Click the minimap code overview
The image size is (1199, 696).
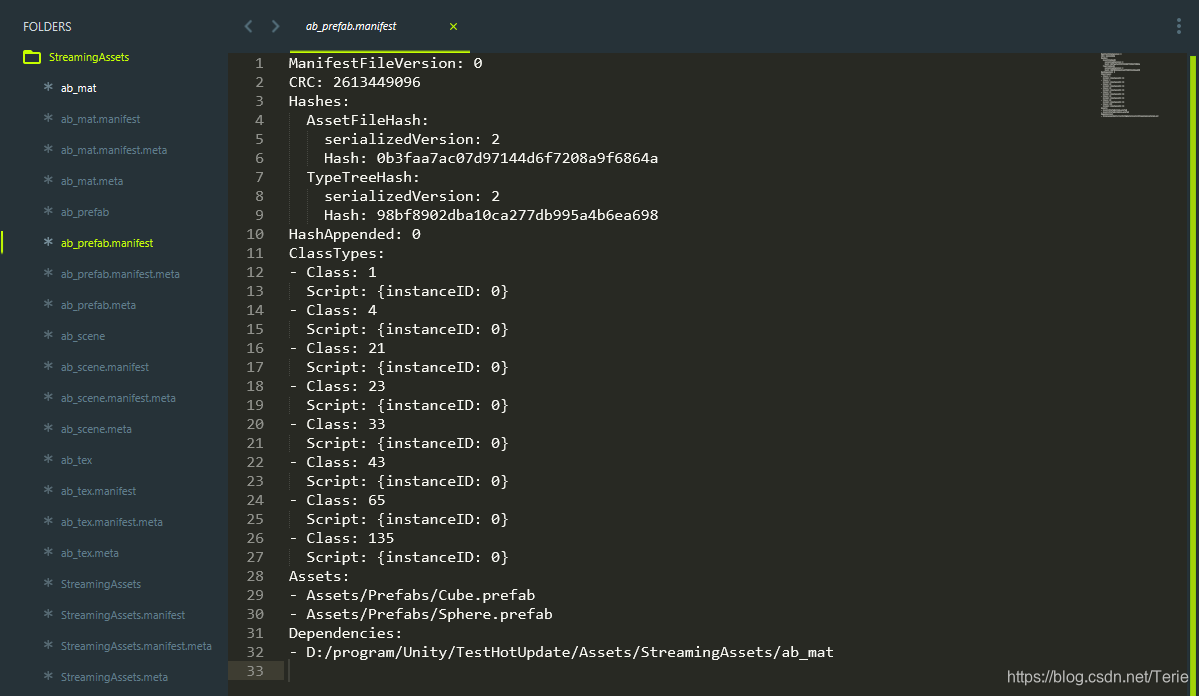(x=1129, y=85)
